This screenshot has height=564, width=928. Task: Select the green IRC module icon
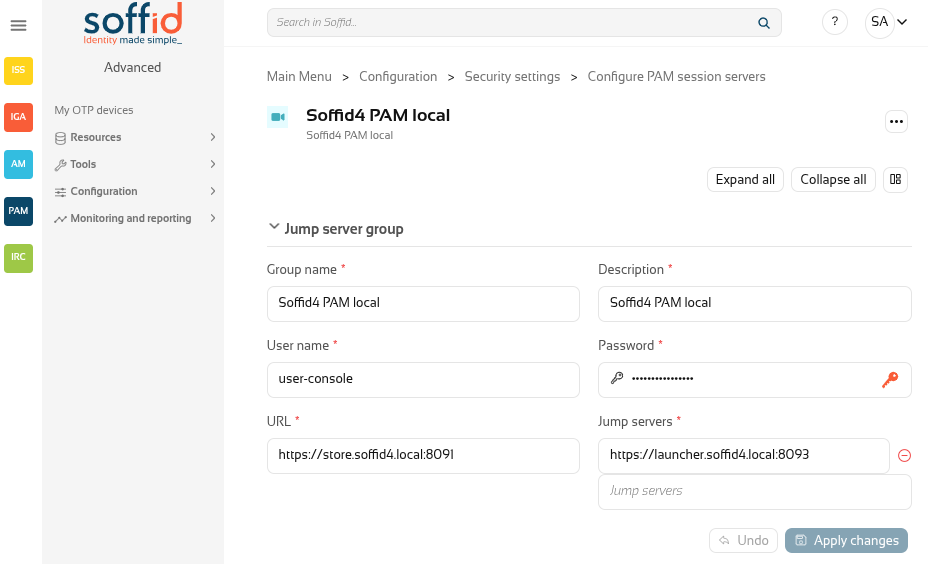click(x=18, y=258)
